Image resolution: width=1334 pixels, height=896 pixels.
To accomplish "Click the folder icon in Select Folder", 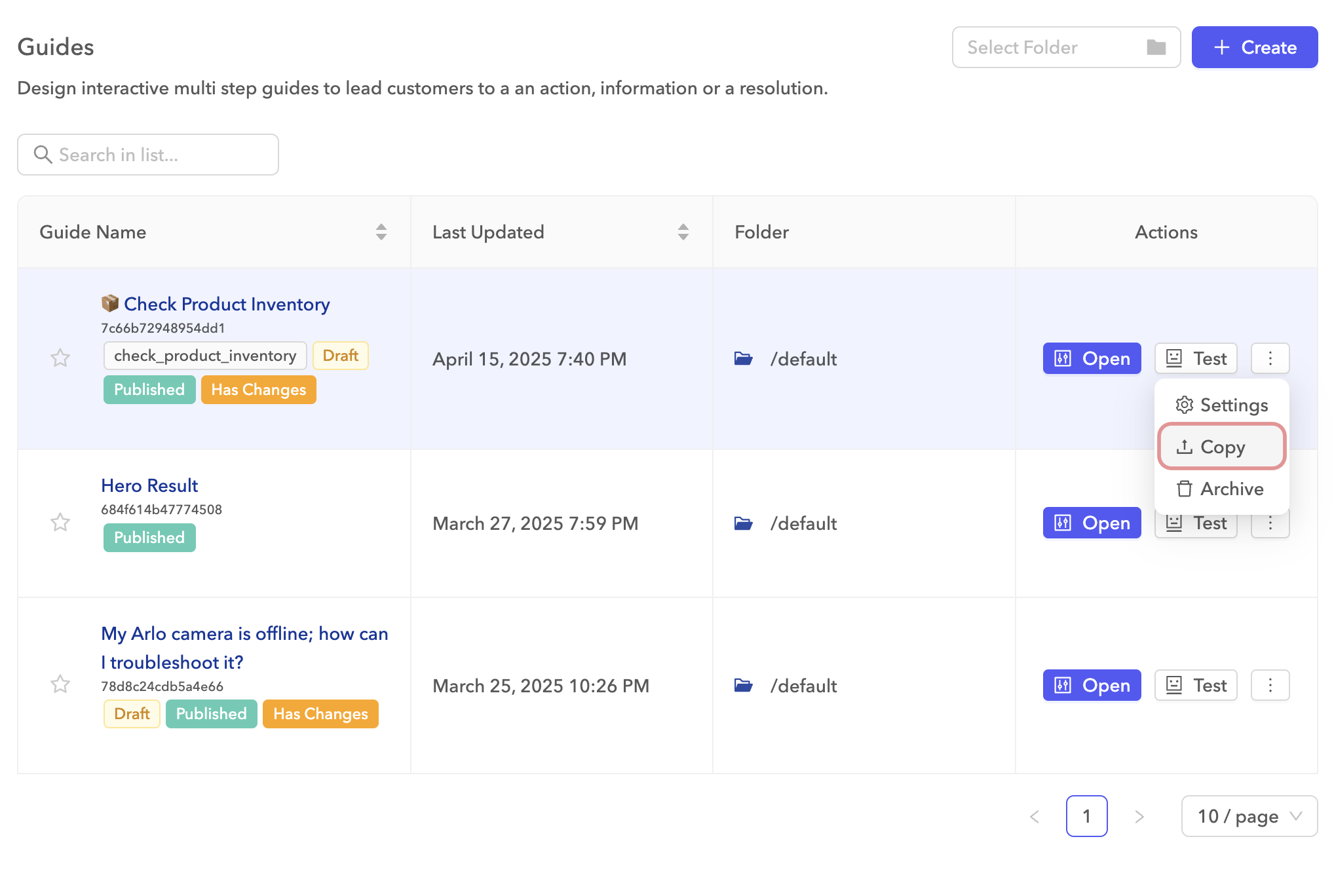I will coord(1156,47).
